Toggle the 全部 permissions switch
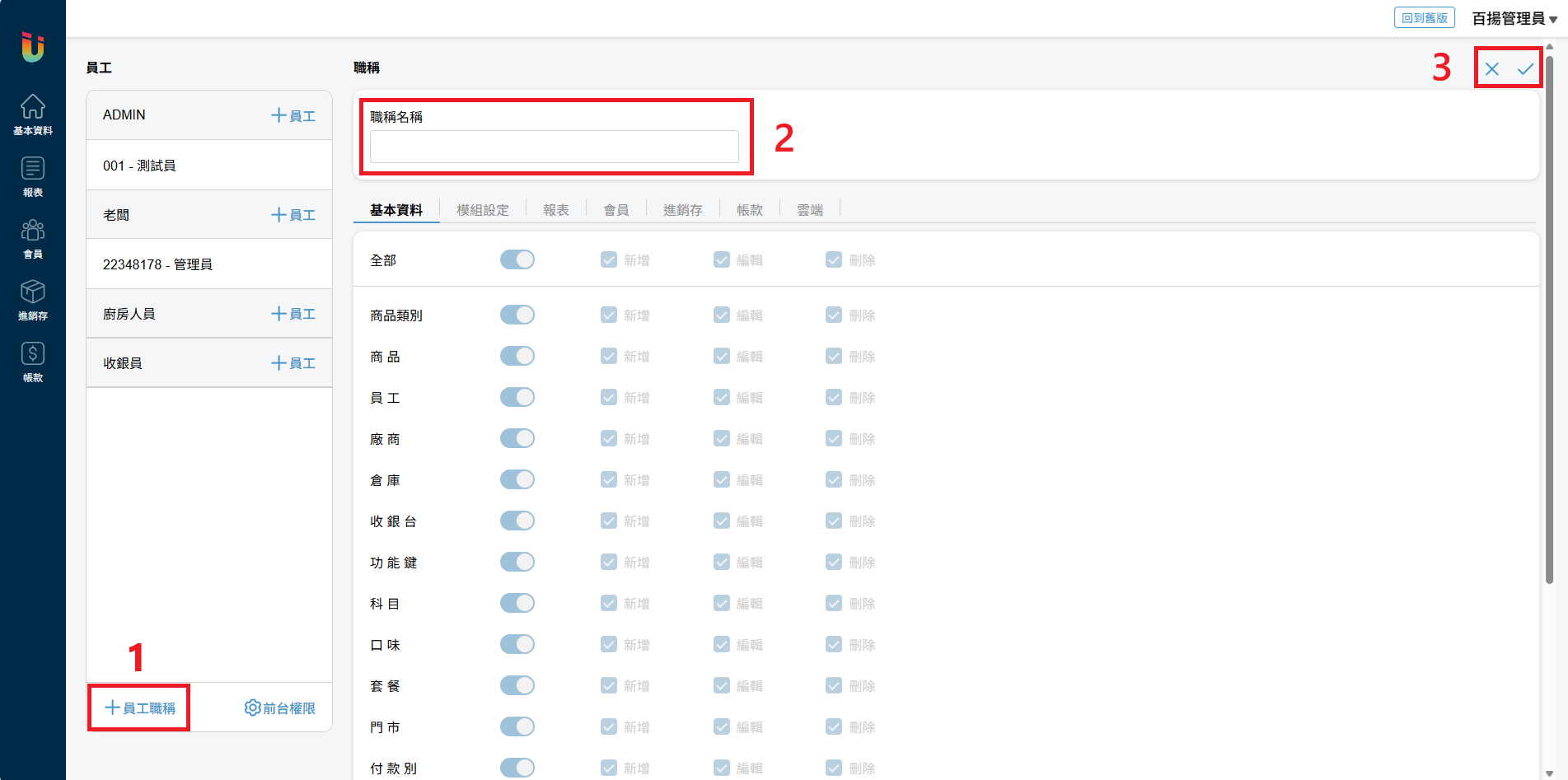1568x780 pixels. (517, 260)
